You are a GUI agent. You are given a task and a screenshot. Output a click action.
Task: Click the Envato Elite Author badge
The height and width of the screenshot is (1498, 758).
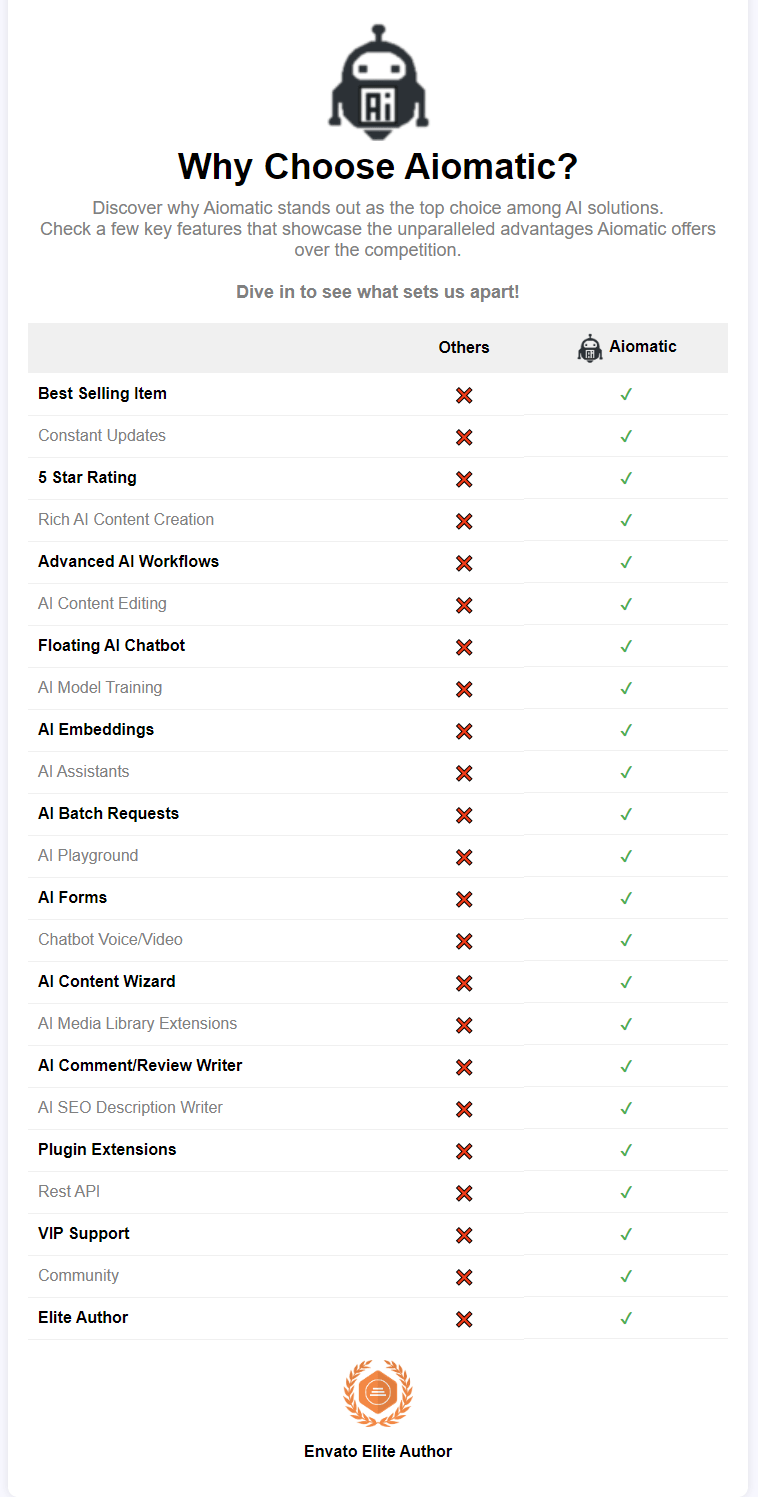[378, 1393]
